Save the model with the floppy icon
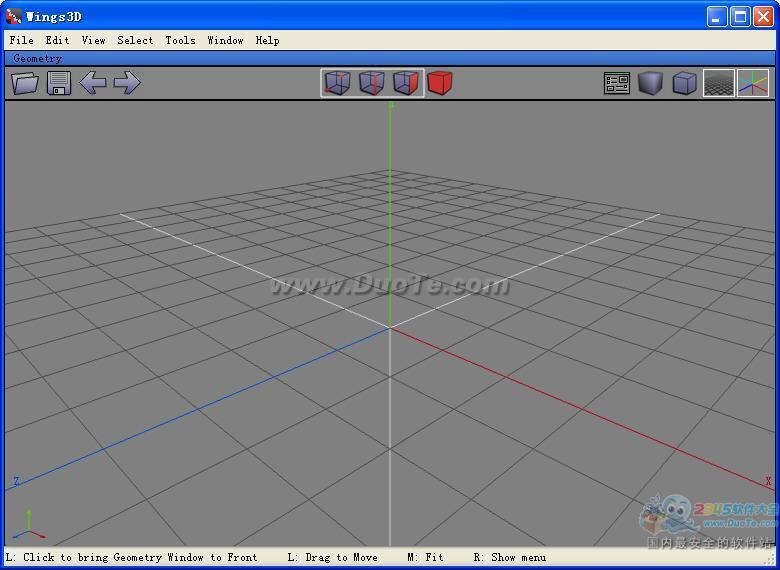Image resolution: width=780 pixels, height=570 pixels. point(59,83)
